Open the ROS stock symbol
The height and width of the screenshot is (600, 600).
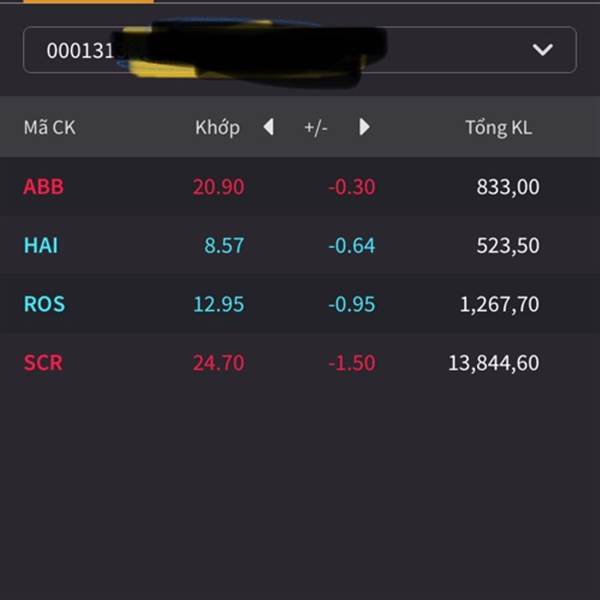point(44,304)
